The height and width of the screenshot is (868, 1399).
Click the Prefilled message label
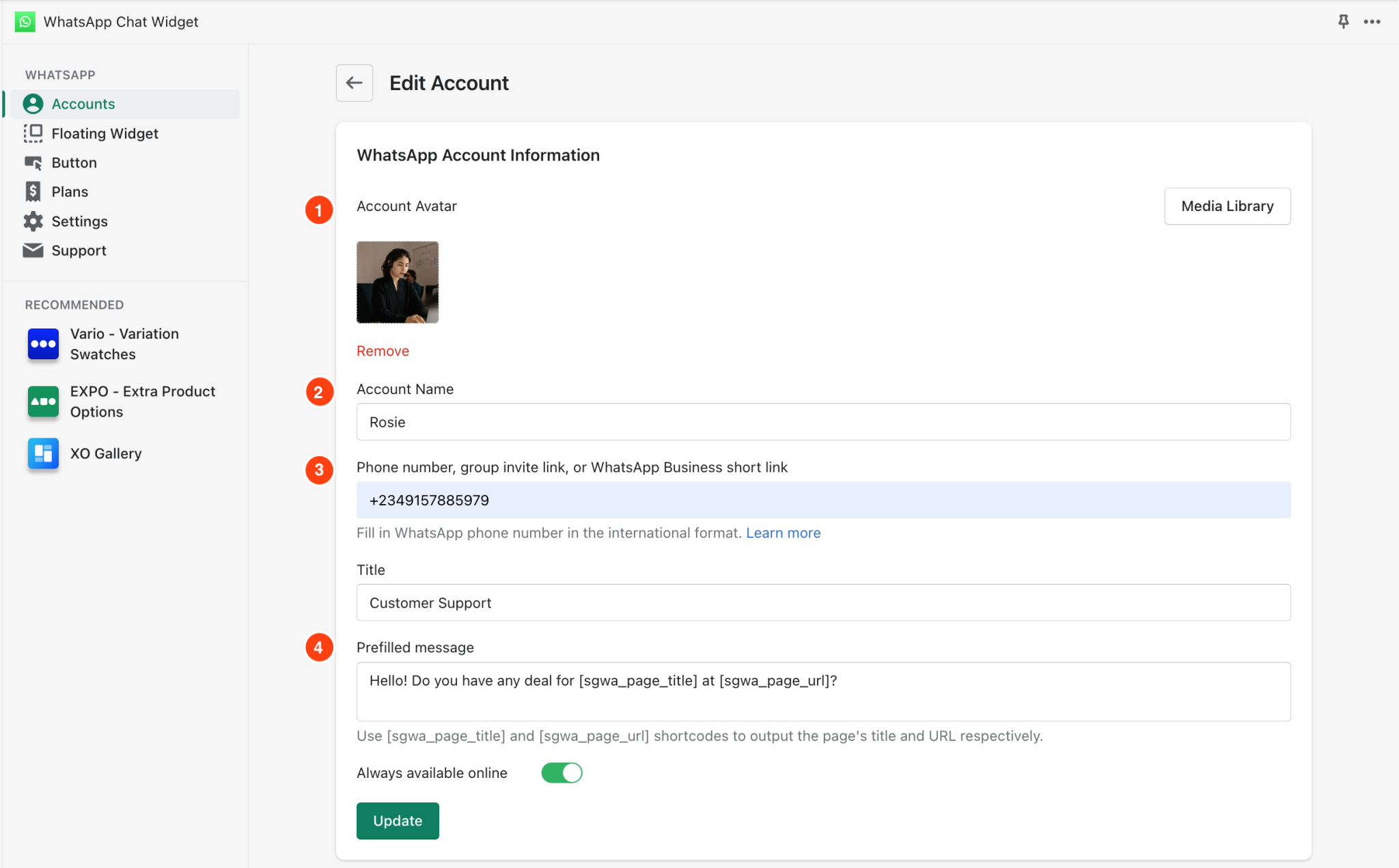(415, 647)
